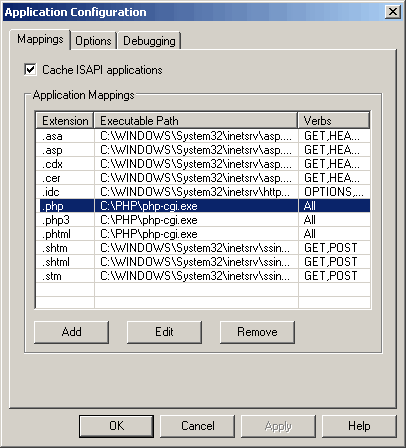This screenshot has width=406, height=448.
Task: Select the .phtml mapping entry
Action: pos(203,234)
